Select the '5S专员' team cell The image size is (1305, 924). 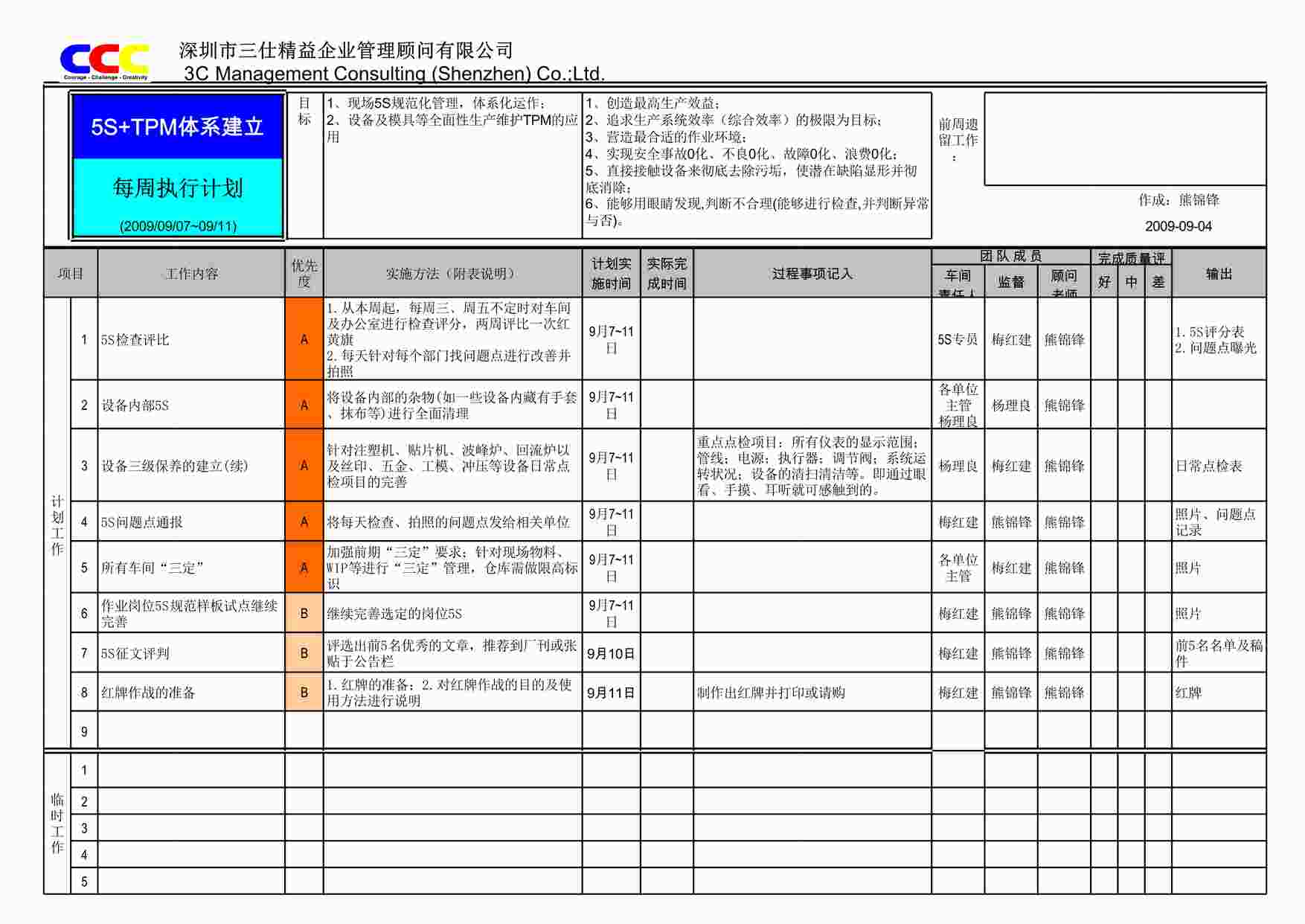[958, 339]
